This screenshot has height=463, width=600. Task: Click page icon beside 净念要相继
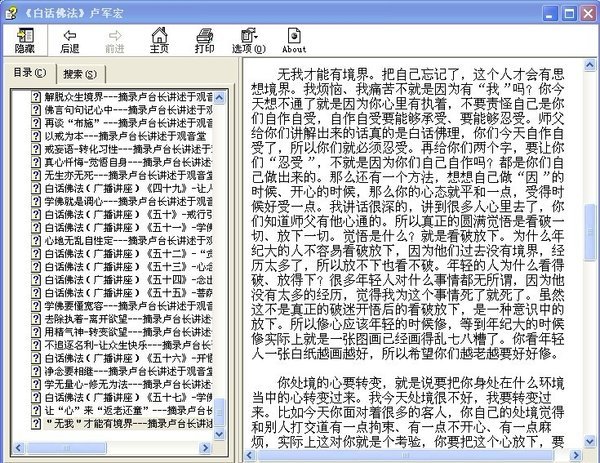[x=36, y=371]
